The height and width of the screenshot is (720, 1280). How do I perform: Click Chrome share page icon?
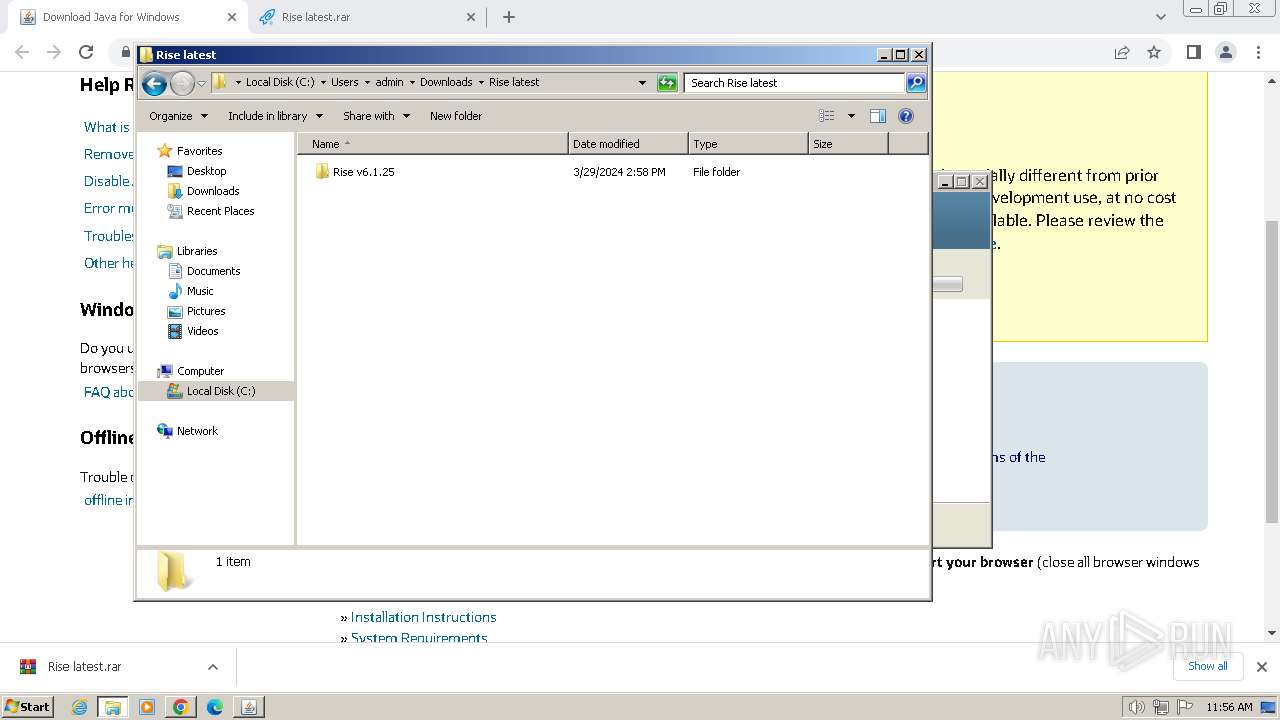pyautogui.click(x=1122, y=52)
